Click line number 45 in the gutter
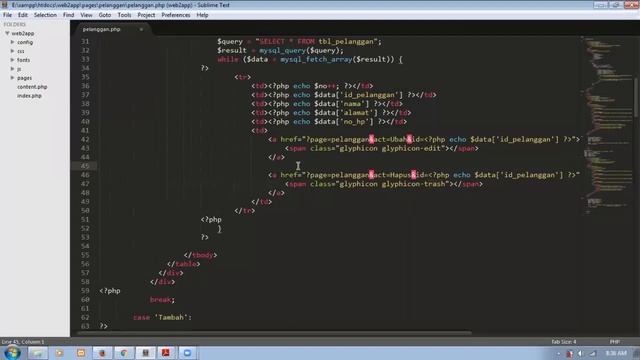 click(x=85, y=166)
